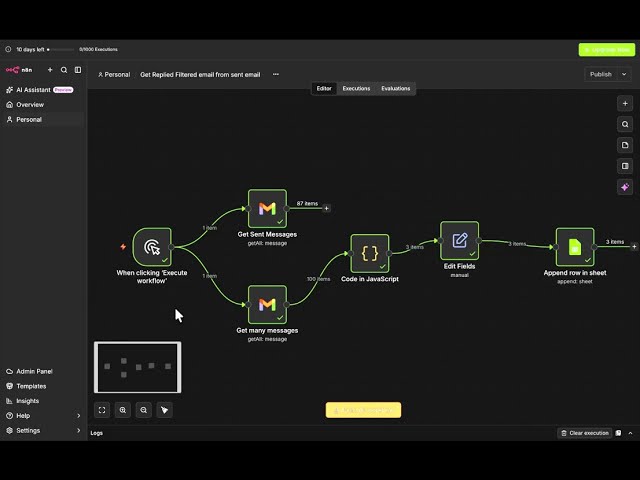
Task: Zoom out on the canvas
Action: click(144, 410)
